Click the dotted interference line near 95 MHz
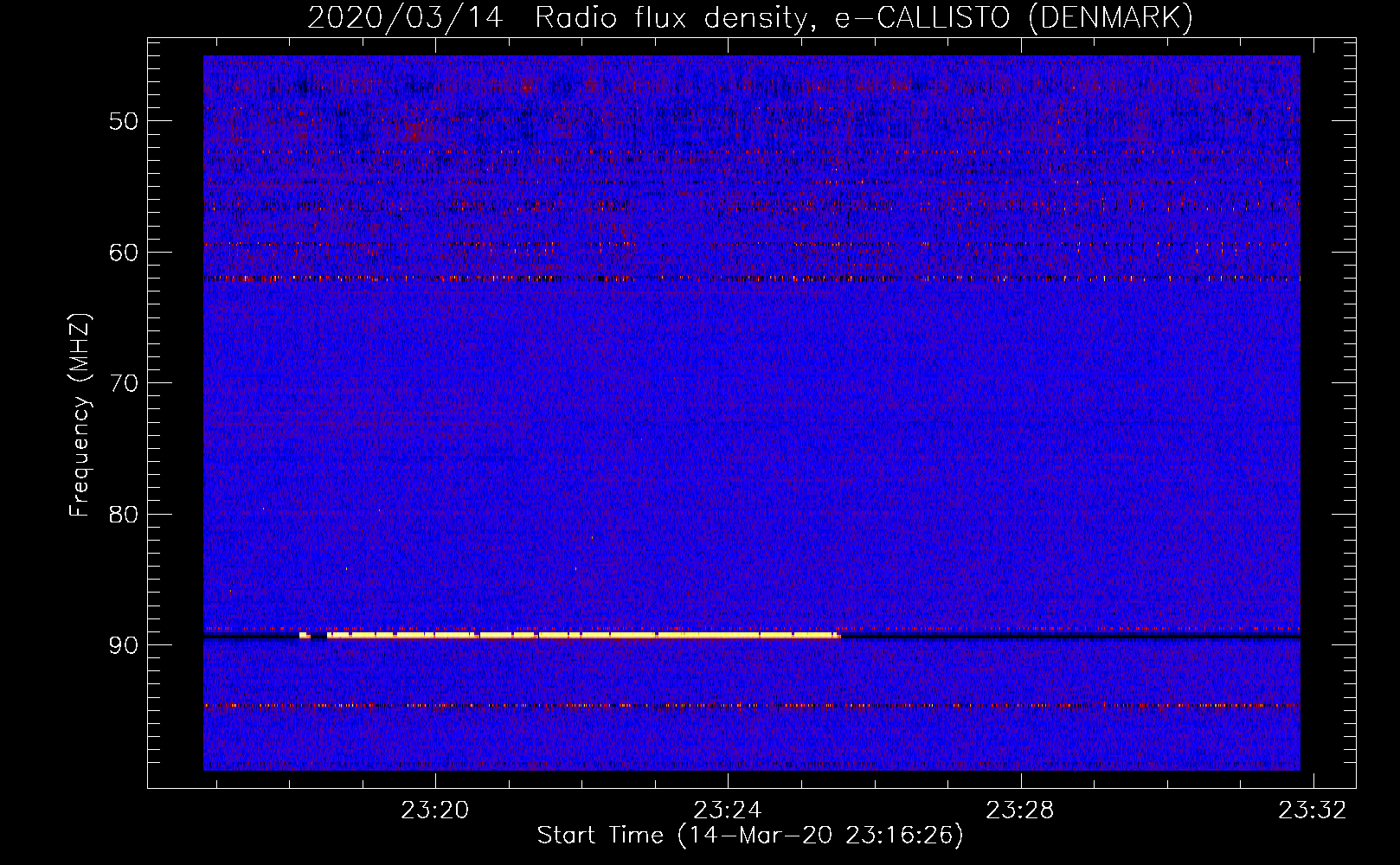Screen dimensions: 1400x865 click(x=752, y=706)
